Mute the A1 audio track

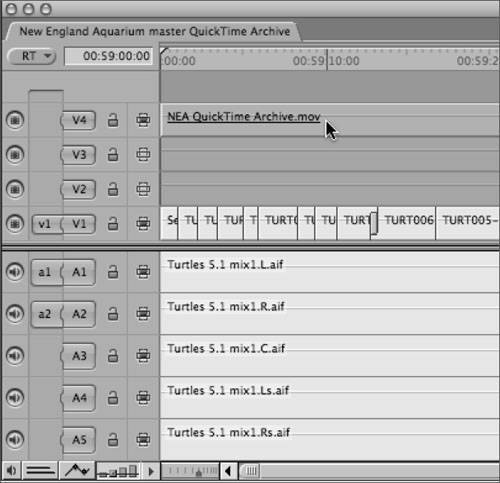coord(15,272)
